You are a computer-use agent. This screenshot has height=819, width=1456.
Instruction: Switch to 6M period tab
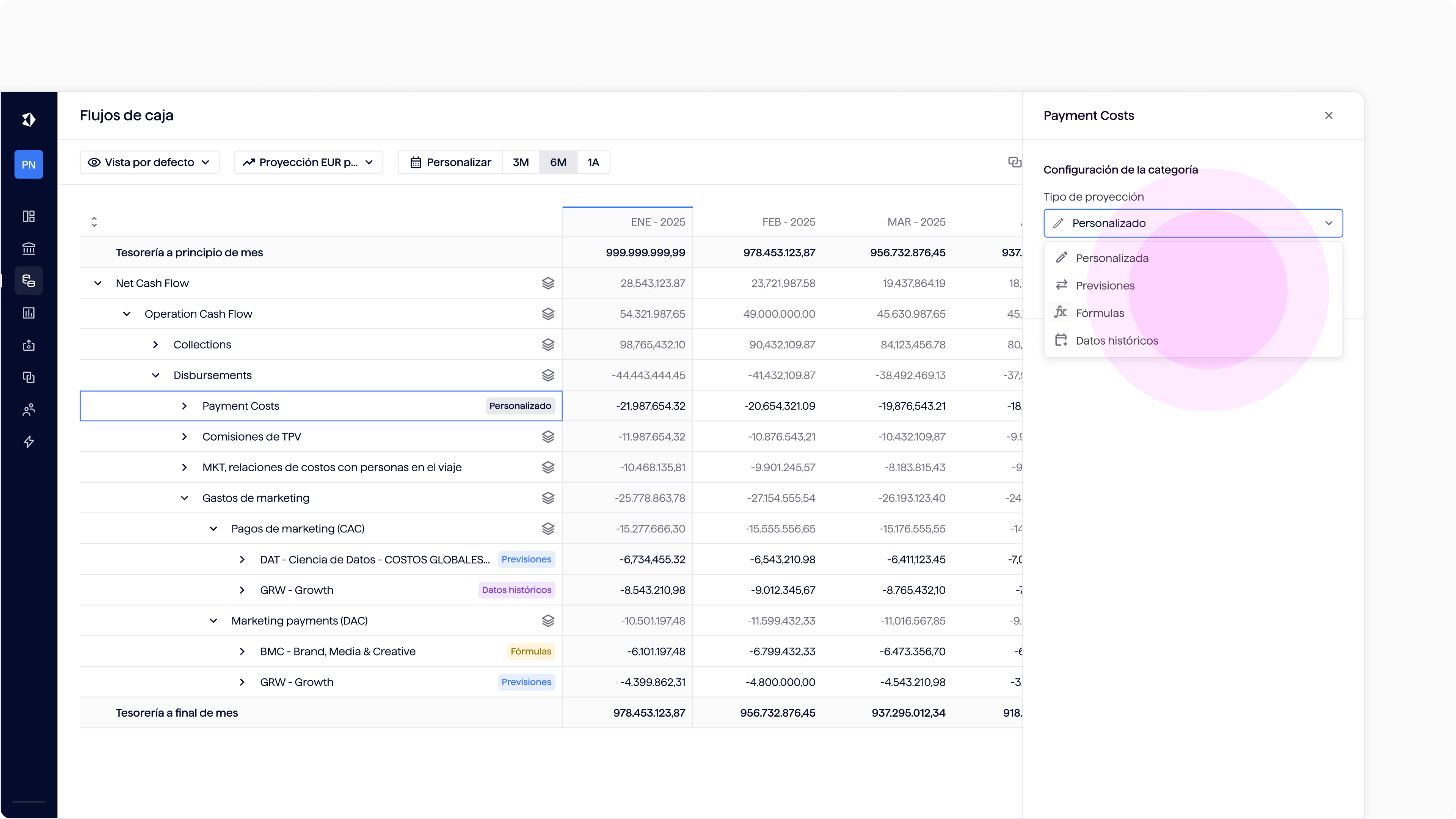558,162
